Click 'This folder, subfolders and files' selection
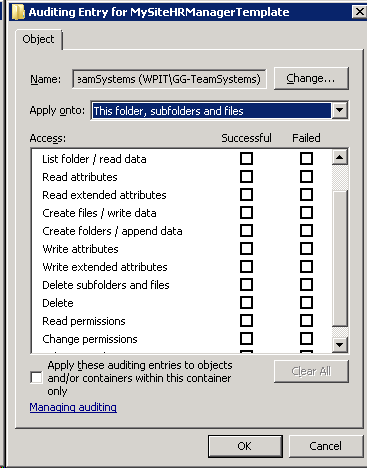Image resolution: width=367 pixels, height=468 pixels. [x=211, y=111]
